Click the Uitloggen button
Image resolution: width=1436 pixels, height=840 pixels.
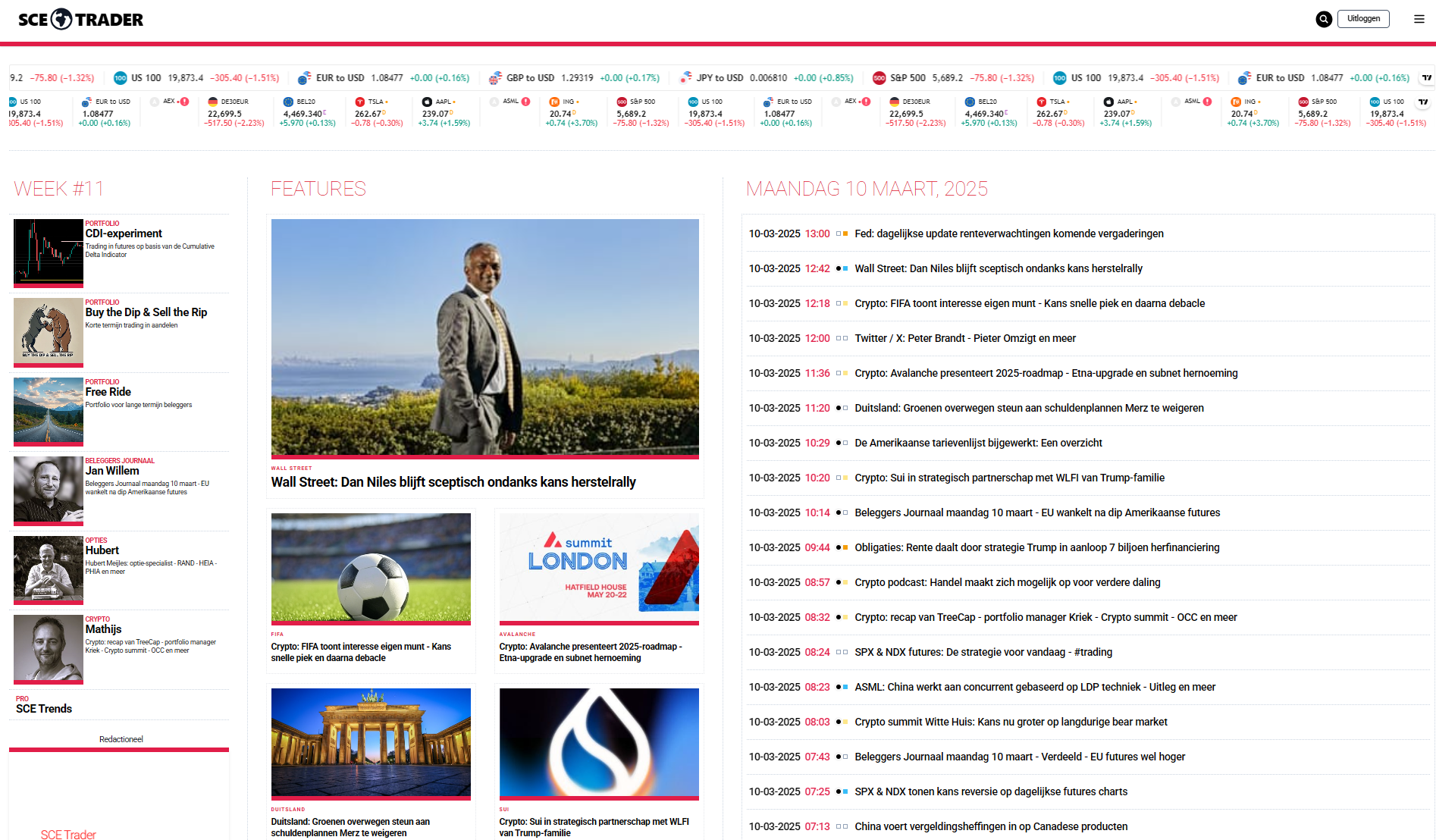(1363, 19)
